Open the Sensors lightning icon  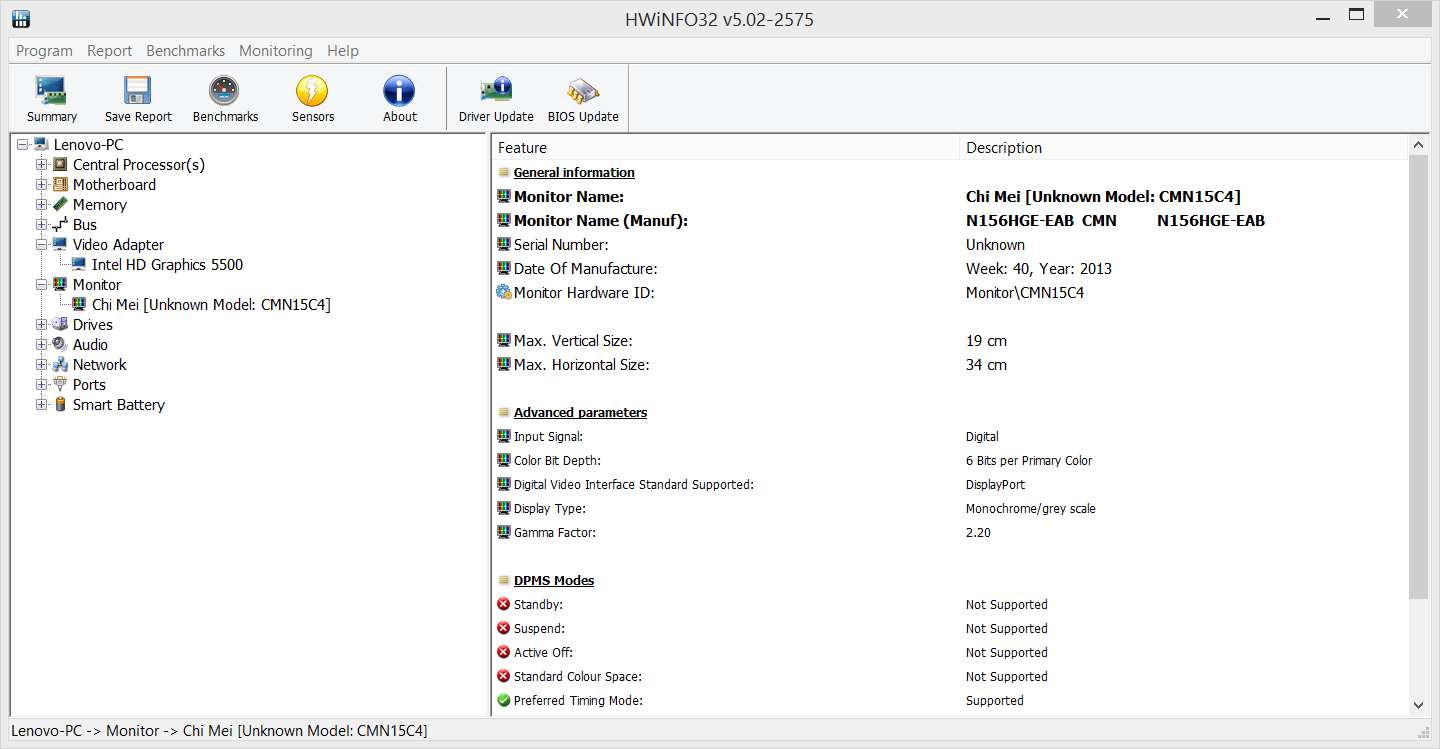click(312, 92)
